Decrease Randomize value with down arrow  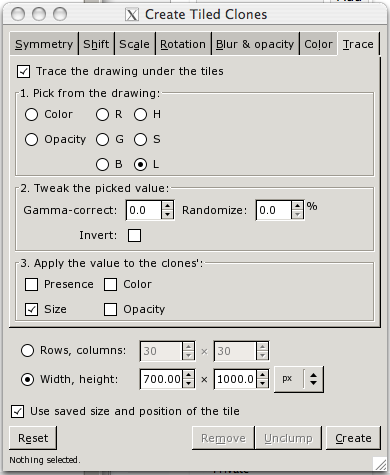[x=297, y=215]
